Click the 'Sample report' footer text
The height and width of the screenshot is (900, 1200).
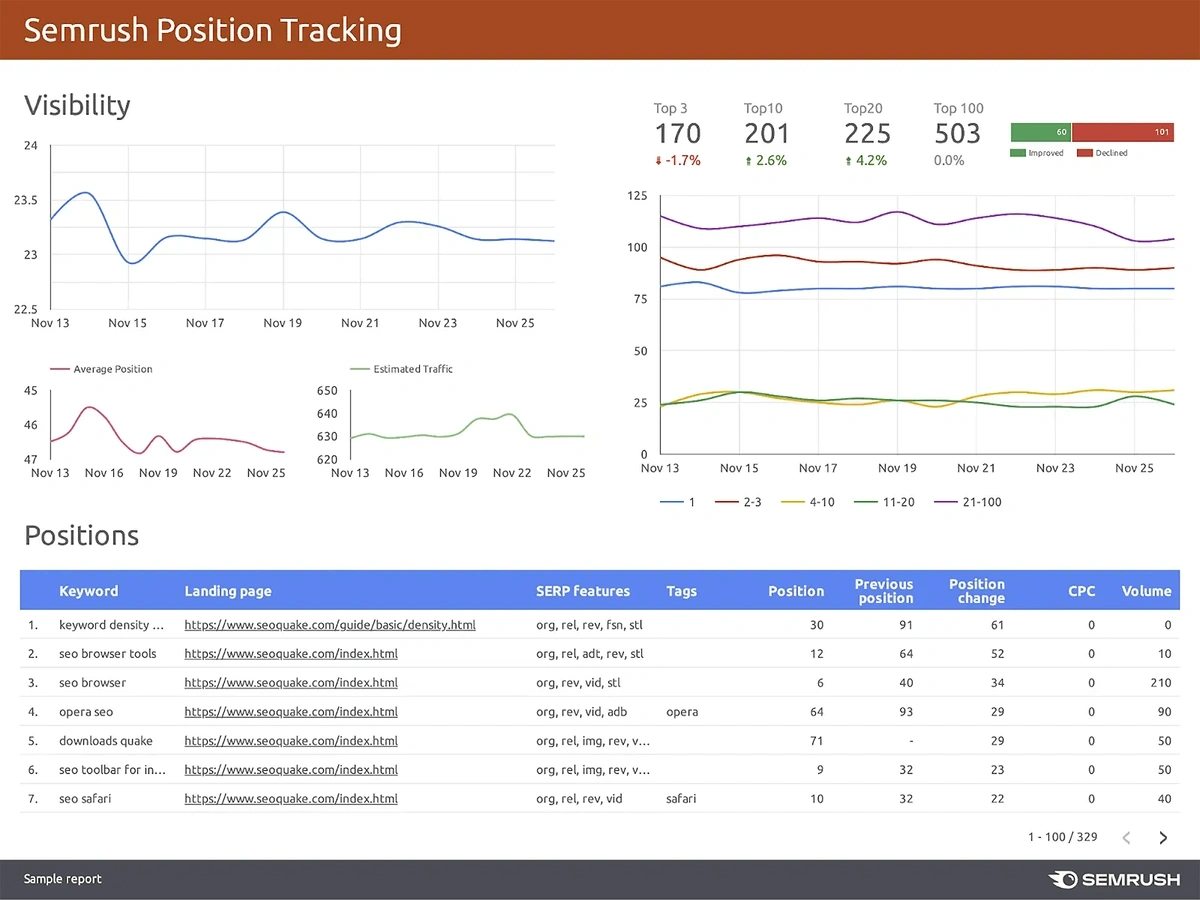click(63, 879)
